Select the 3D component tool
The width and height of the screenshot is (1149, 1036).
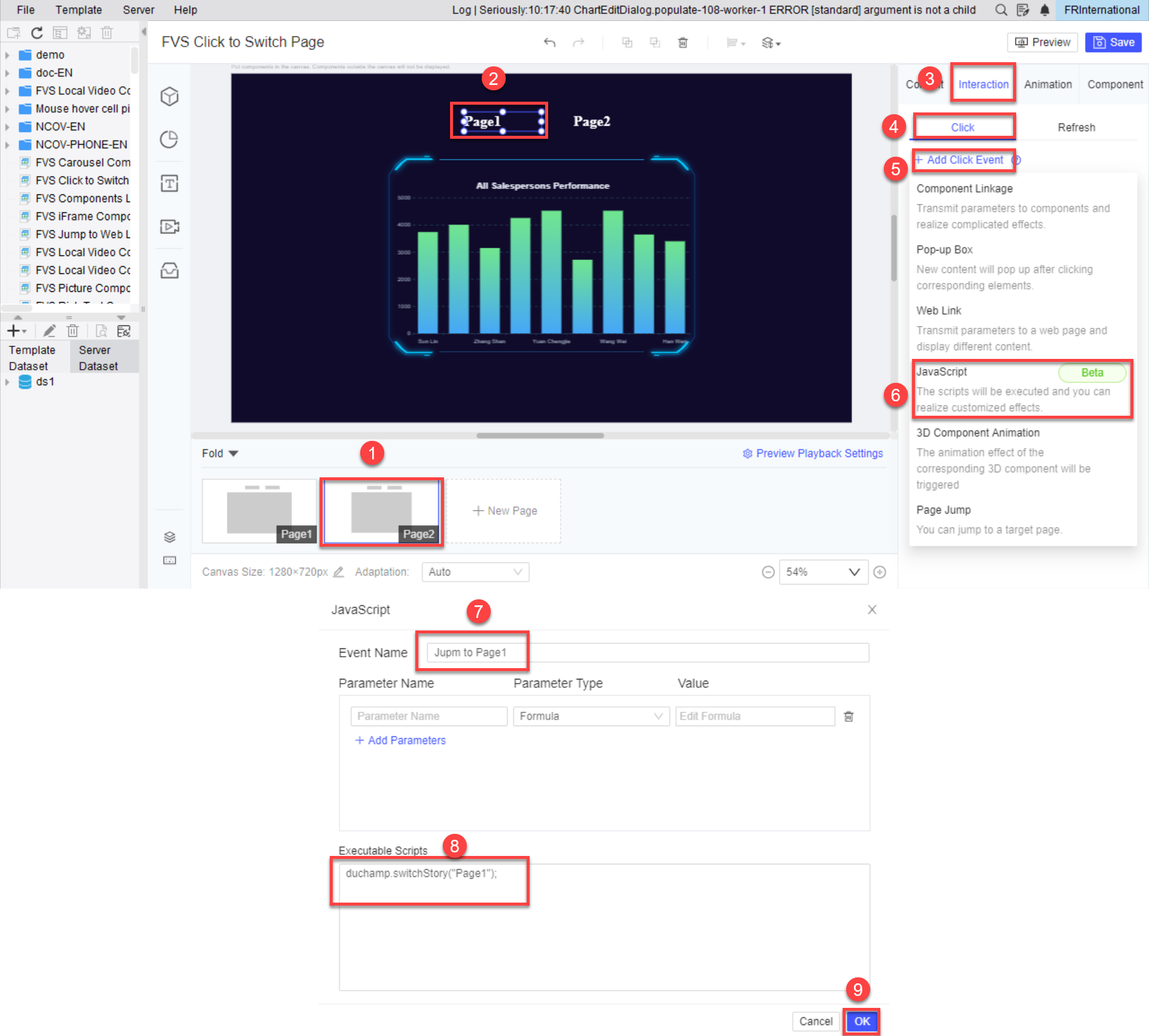[169, 96]
